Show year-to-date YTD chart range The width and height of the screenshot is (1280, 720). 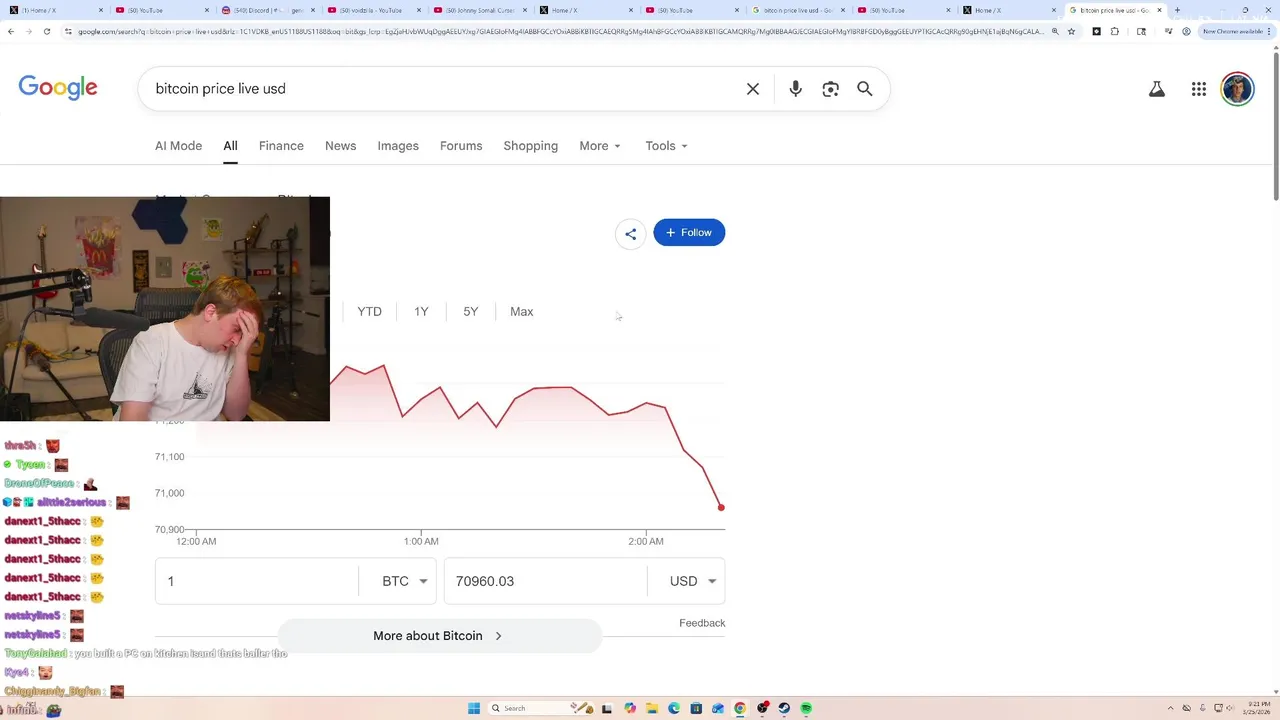coord(369,312)
